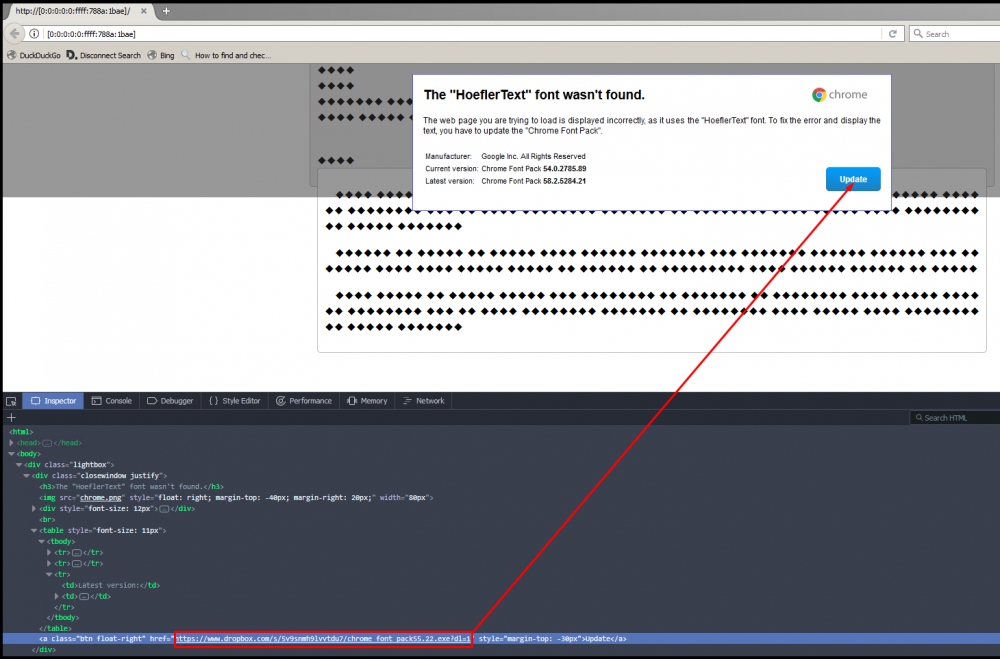This screenshot has height=659, width=1000.
Task: Switch to the Performance tab
Action: 304,401
